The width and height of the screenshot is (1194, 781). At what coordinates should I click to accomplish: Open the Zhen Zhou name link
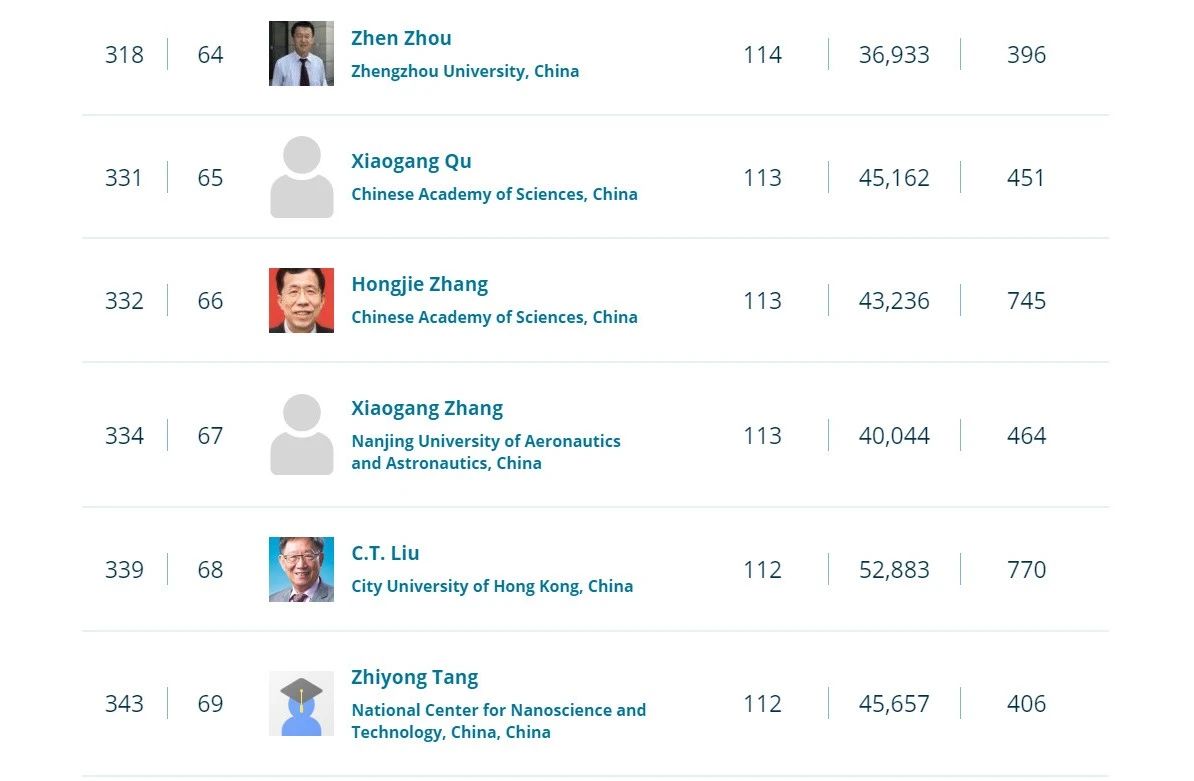401,38
